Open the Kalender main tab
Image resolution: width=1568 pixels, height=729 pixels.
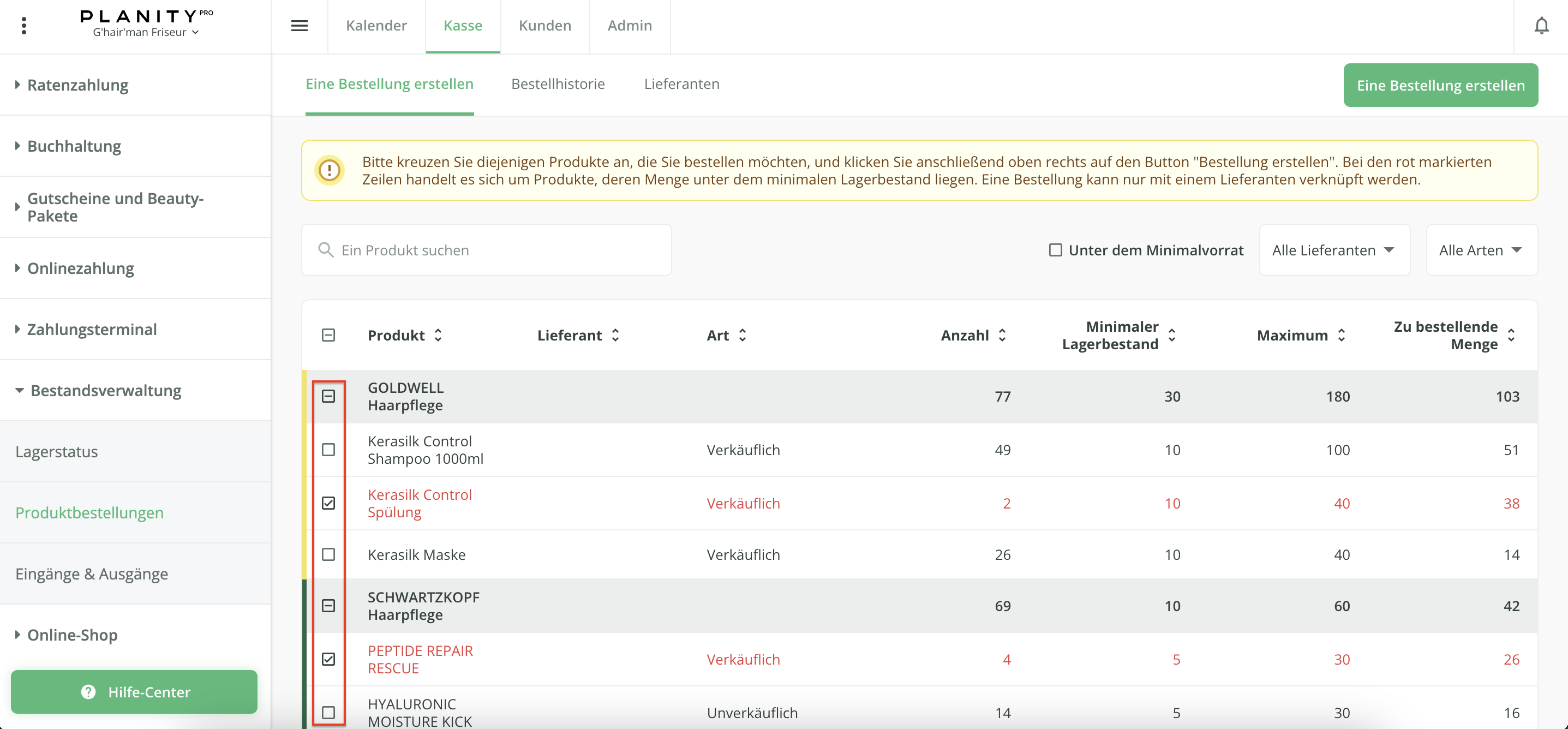tap(376, 26)
